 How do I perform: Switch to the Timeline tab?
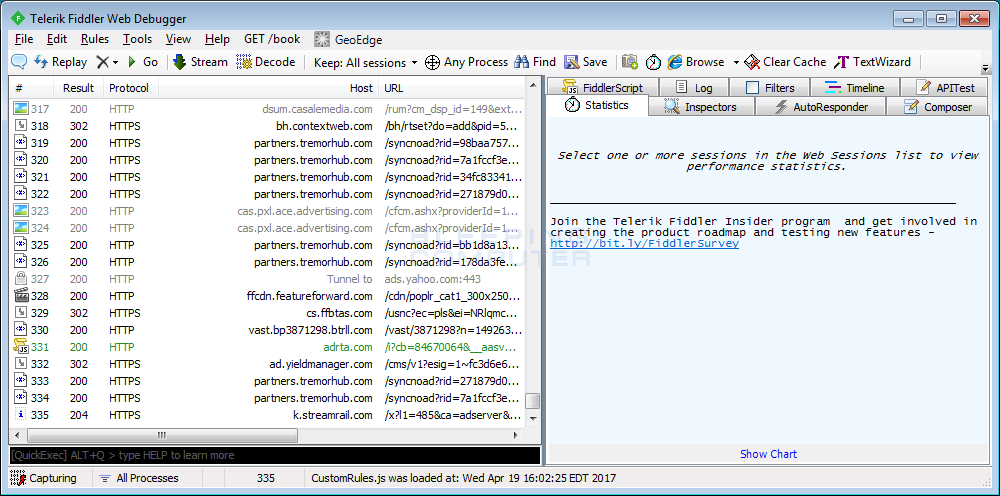pyautogui.click(x=854, y=88)
